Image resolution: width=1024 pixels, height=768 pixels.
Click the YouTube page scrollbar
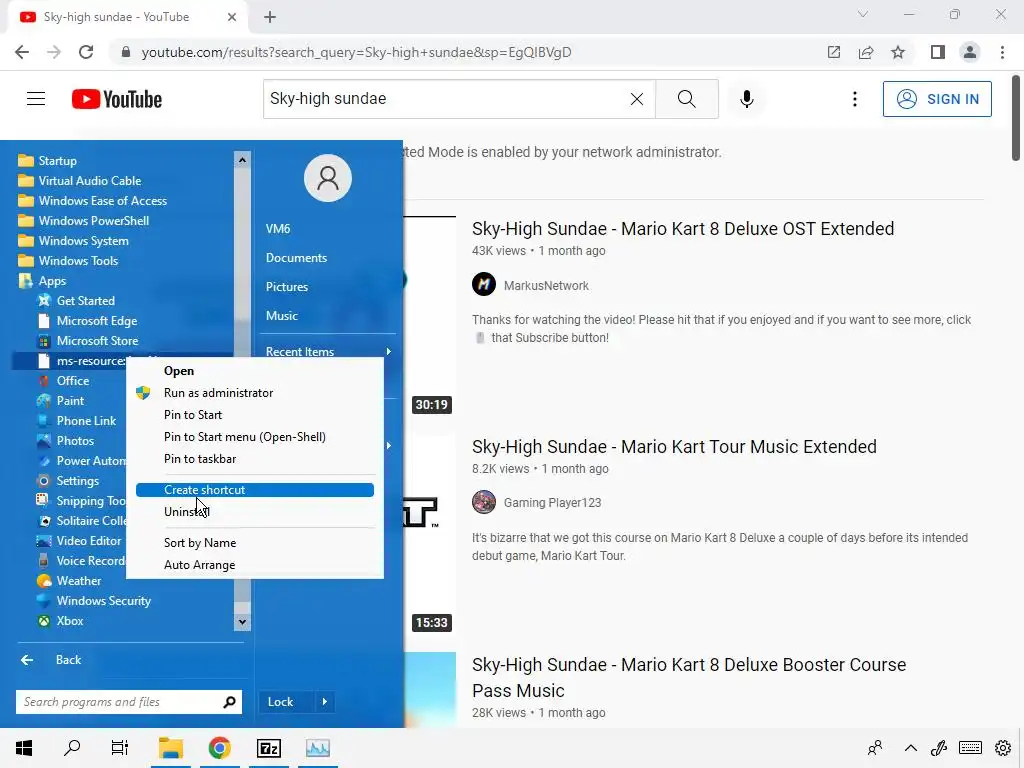point(1016,118)
